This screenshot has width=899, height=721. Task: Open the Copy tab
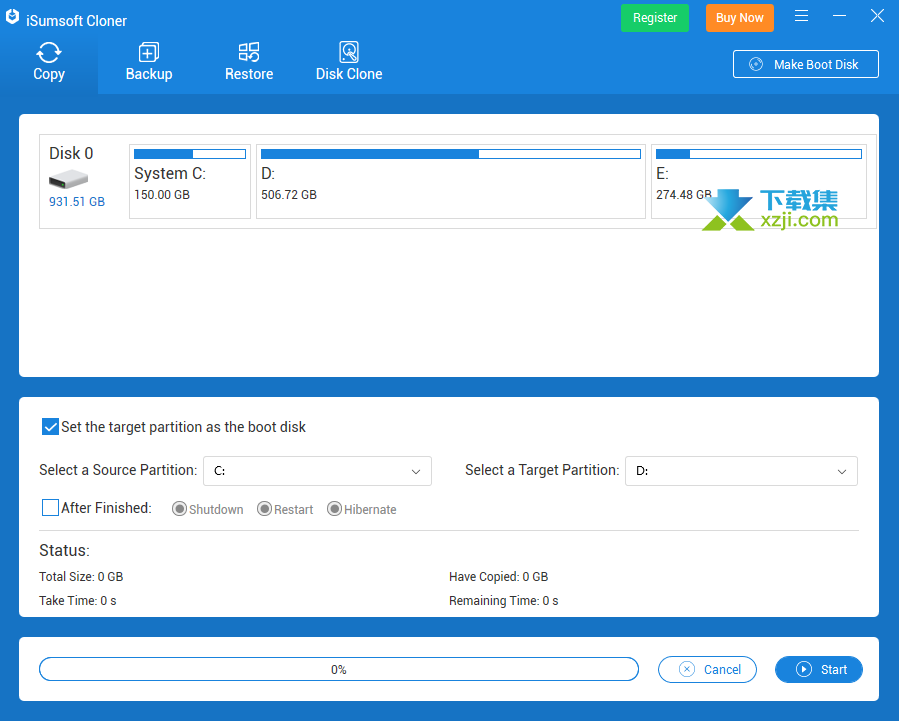coord(49,62)
